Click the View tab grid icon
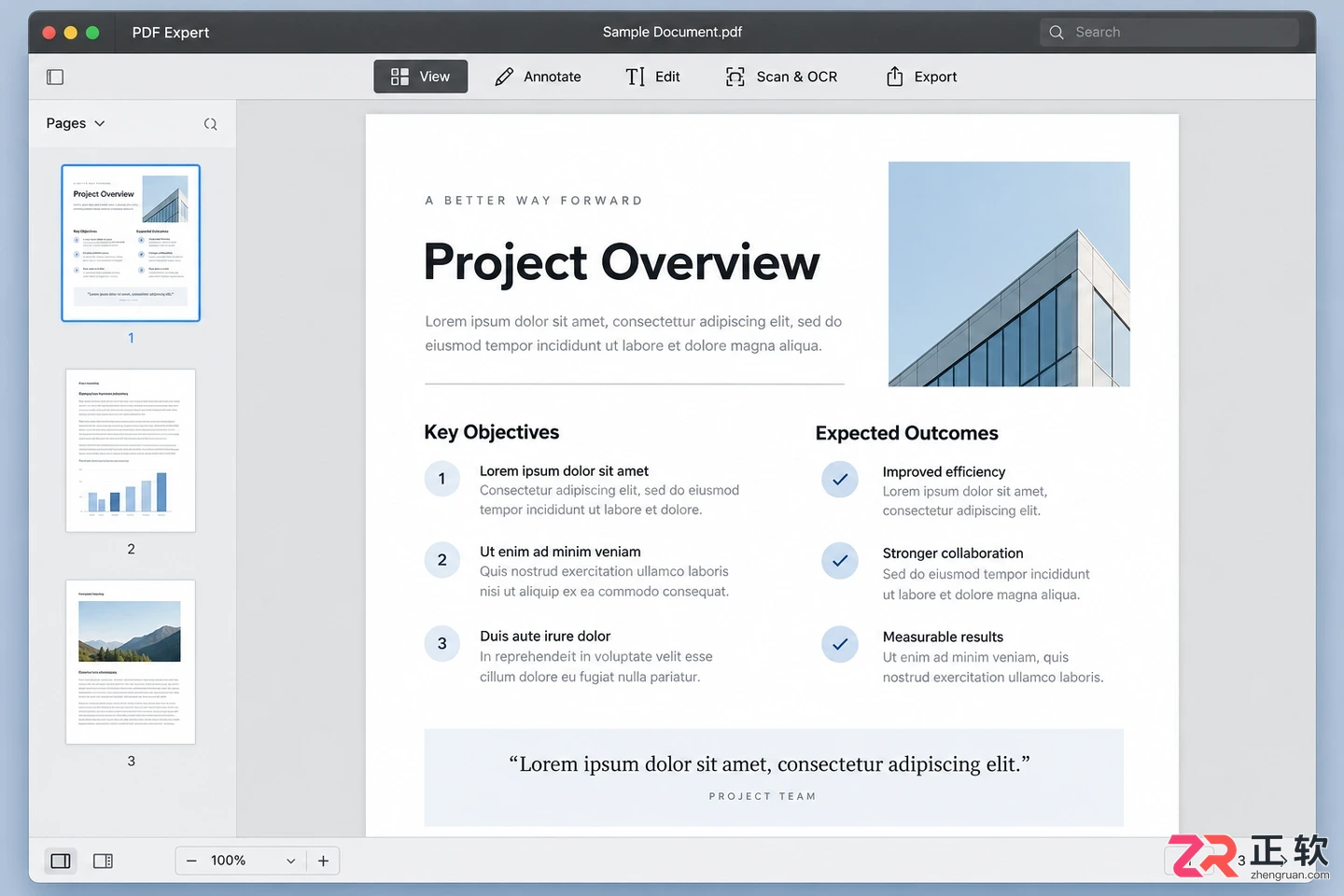 click(x=399, y=77)
